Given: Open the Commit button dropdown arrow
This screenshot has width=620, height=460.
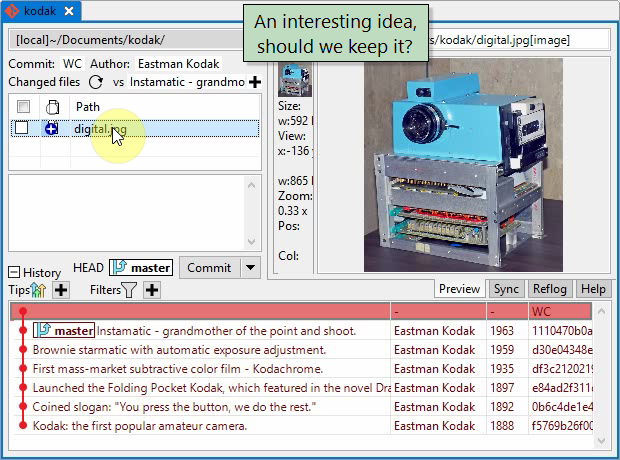Looking at the screenshot, I should 250,268.
